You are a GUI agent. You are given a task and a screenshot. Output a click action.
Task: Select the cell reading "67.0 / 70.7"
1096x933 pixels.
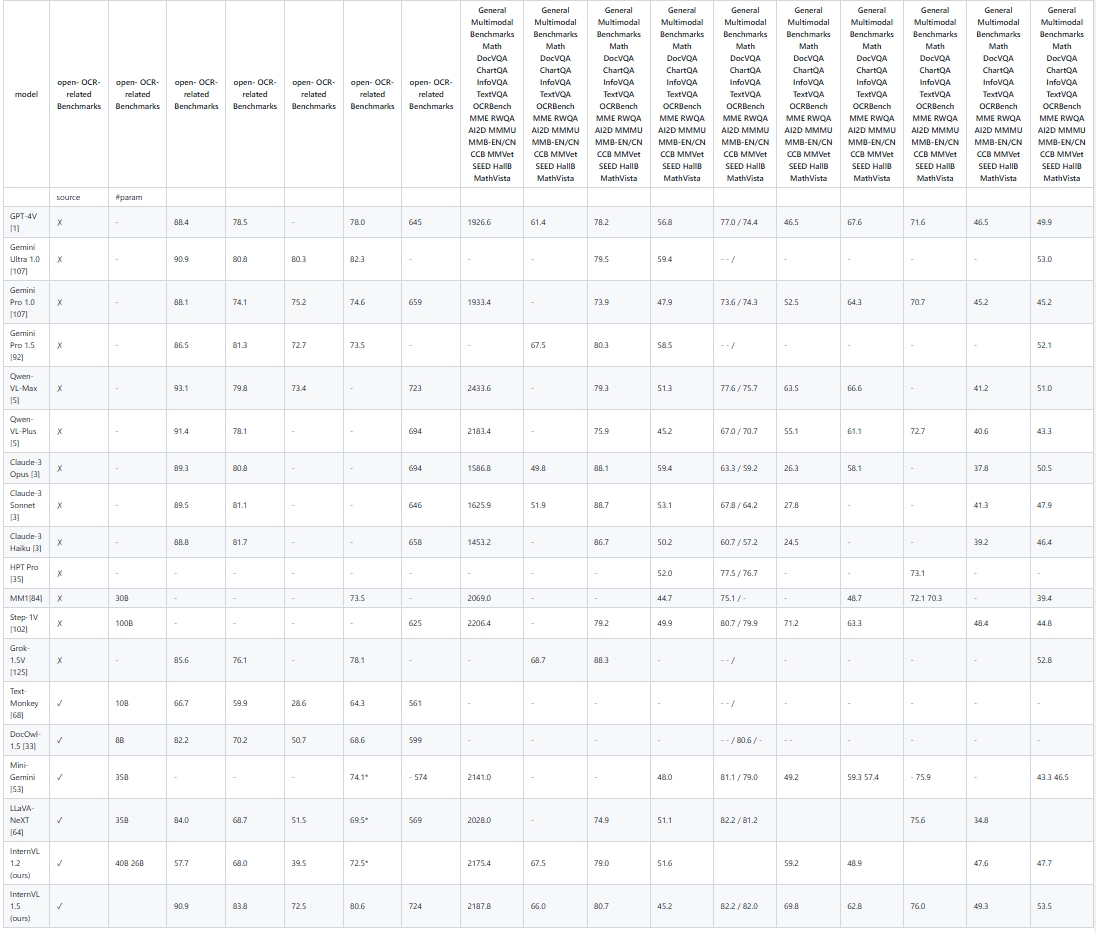point(745,431)
